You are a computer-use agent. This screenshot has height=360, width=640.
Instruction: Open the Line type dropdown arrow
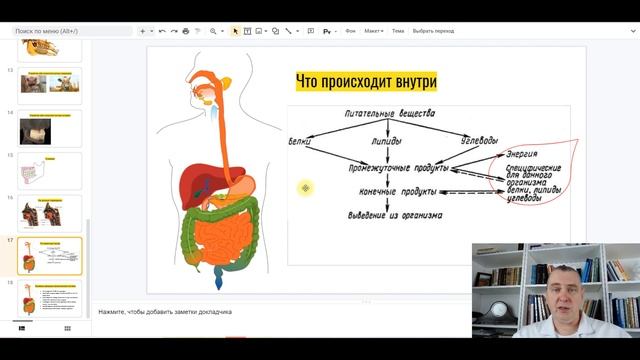(x=298, y=31)
